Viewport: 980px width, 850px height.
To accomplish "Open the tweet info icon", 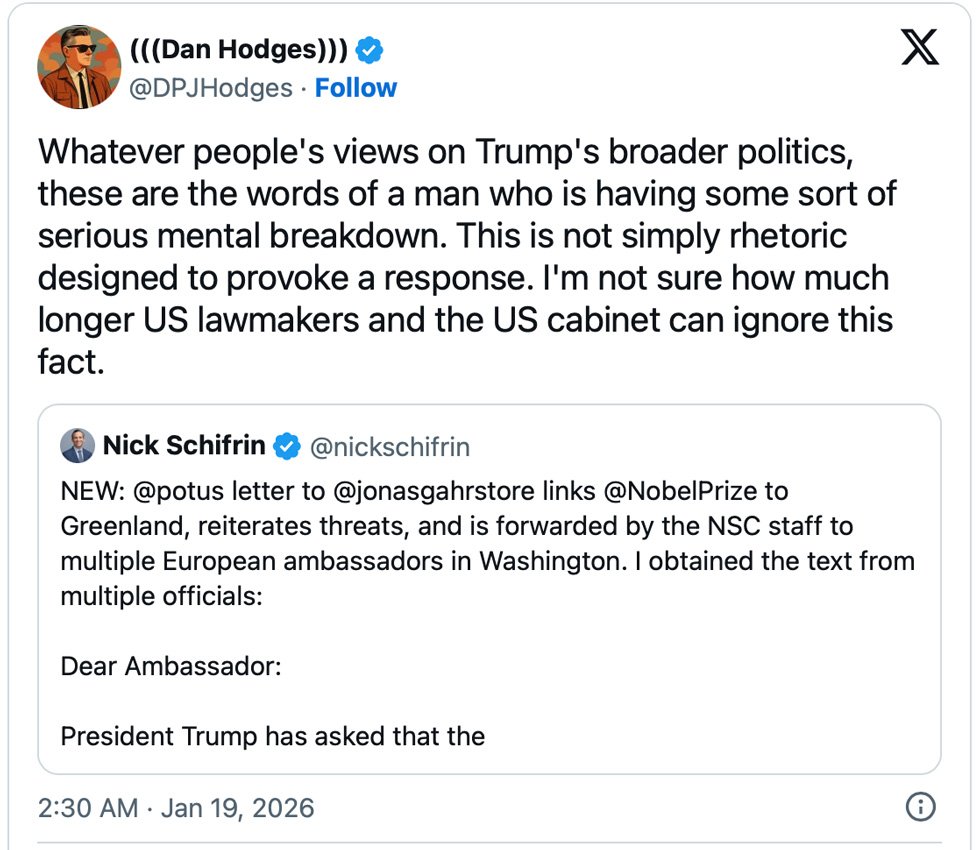I will [919, 807].
